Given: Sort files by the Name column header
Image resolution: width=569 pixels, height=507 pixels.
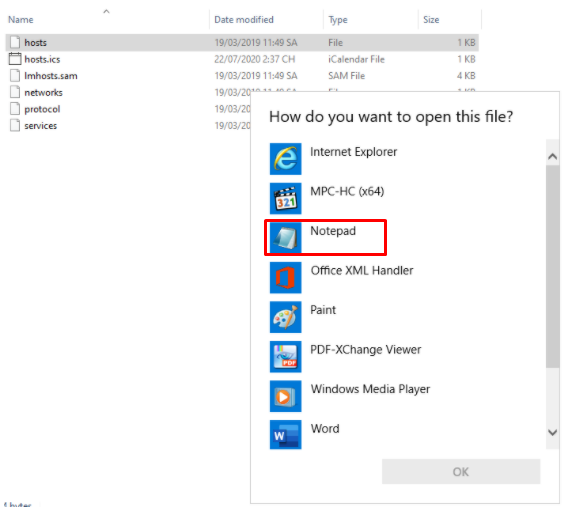Looking at the screenshot, I should [x=21, y=20].
